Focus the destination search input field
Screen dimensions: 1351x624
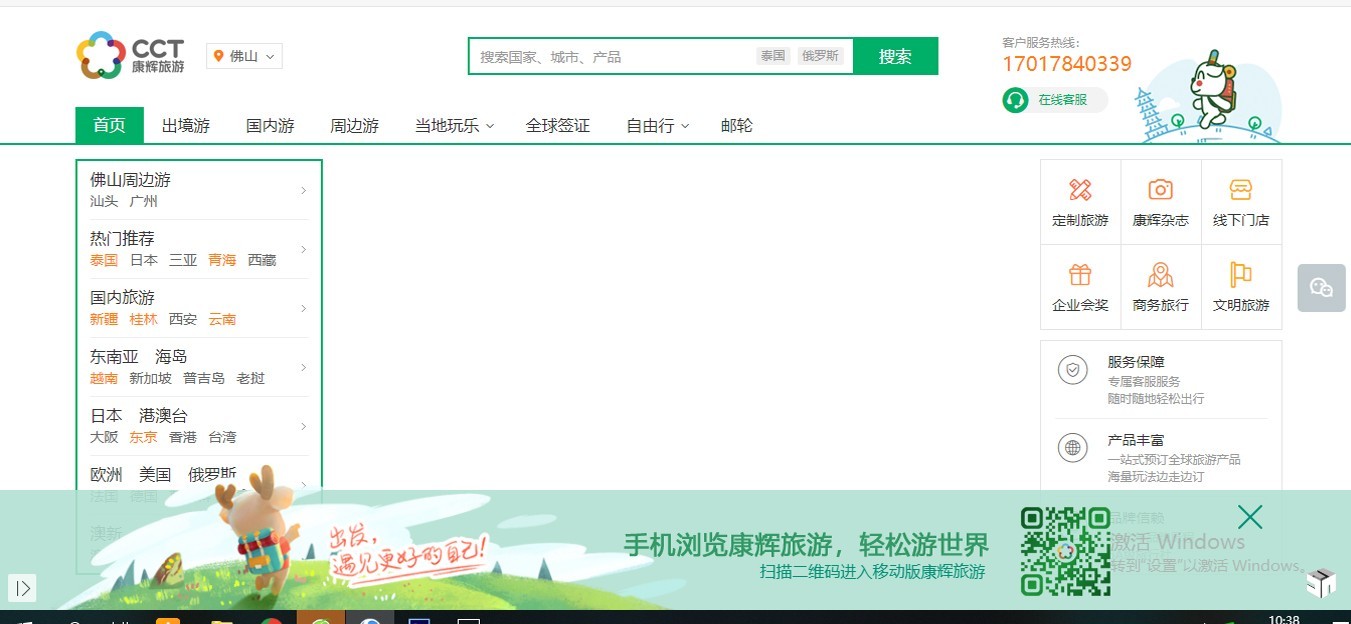pyautogui.click(x=610, y=57)
